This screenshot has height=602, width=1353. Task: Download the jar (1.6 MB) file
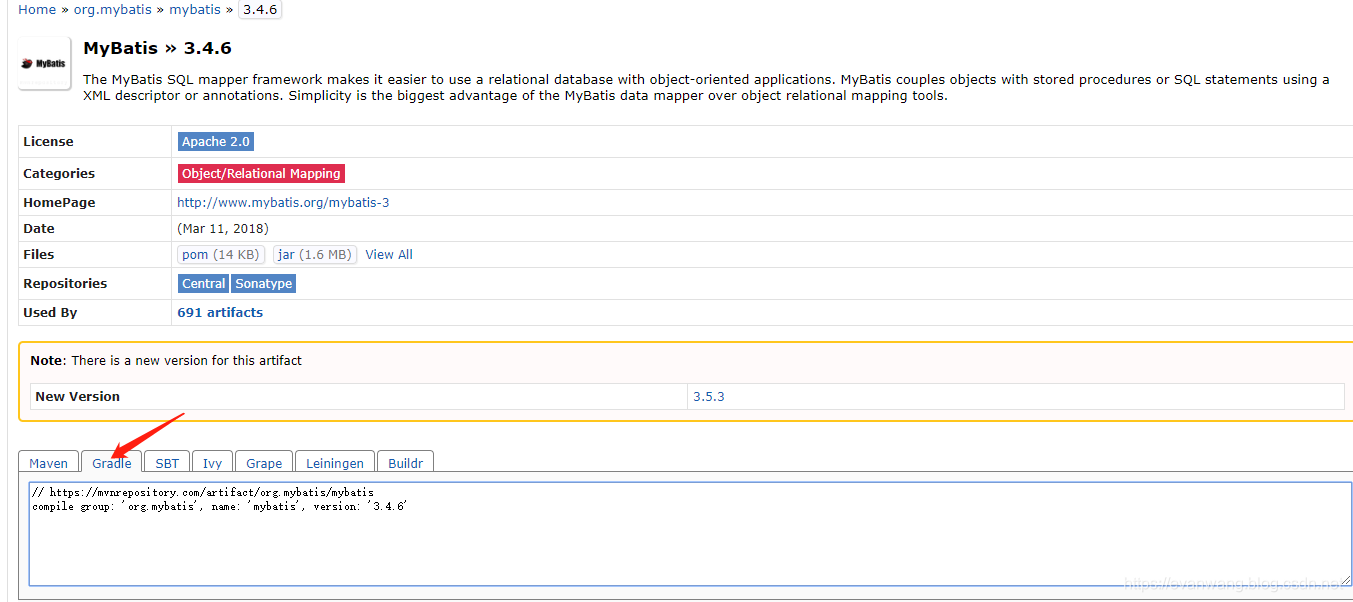coord(315,255)
